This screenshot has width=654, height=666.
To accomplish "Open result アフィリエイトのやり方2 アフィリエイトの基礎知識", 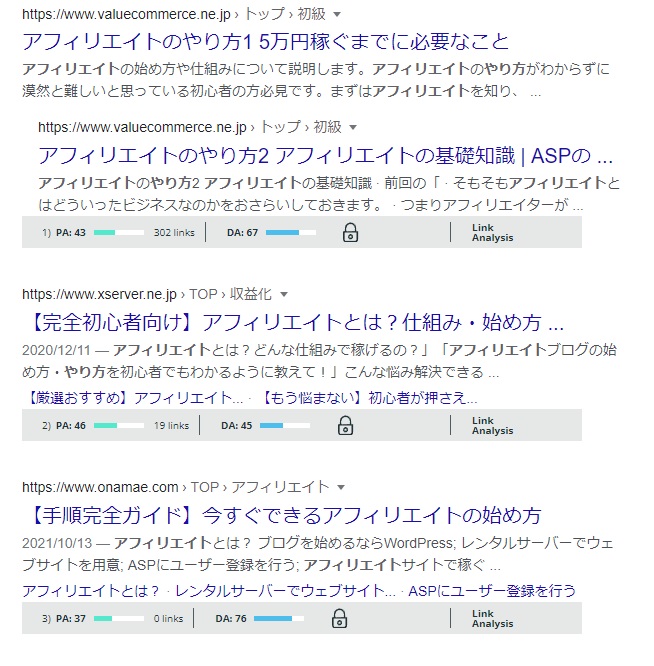I will pos(325,155).
